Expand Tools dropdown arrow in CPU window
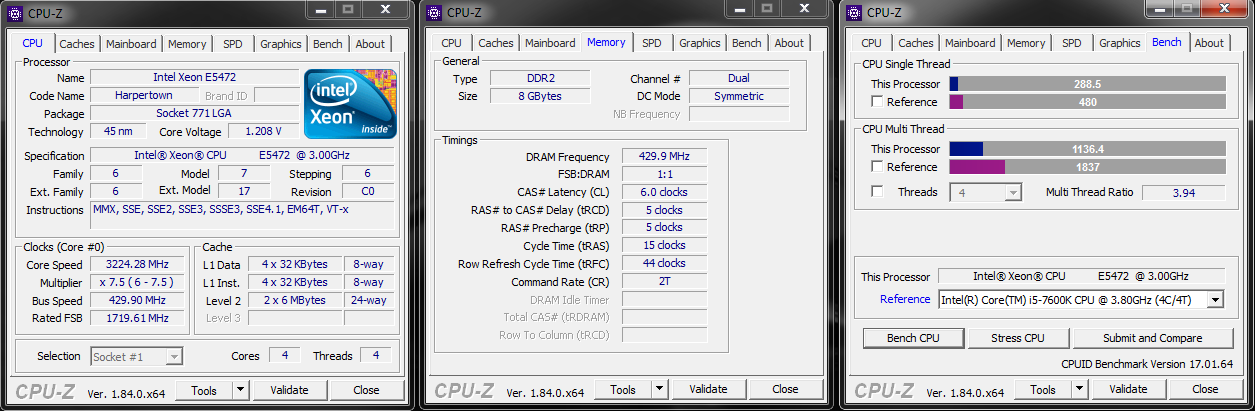1255x411 pixels. point(241,390)
